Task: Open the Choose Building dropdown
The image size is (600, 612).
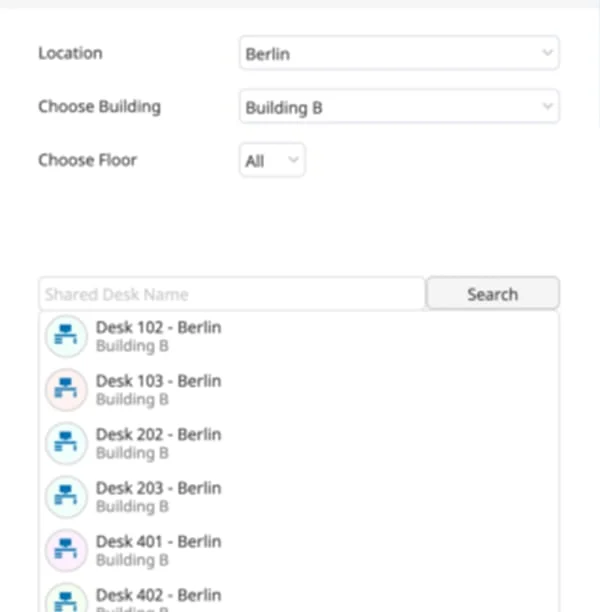Action: coord(399,107)
